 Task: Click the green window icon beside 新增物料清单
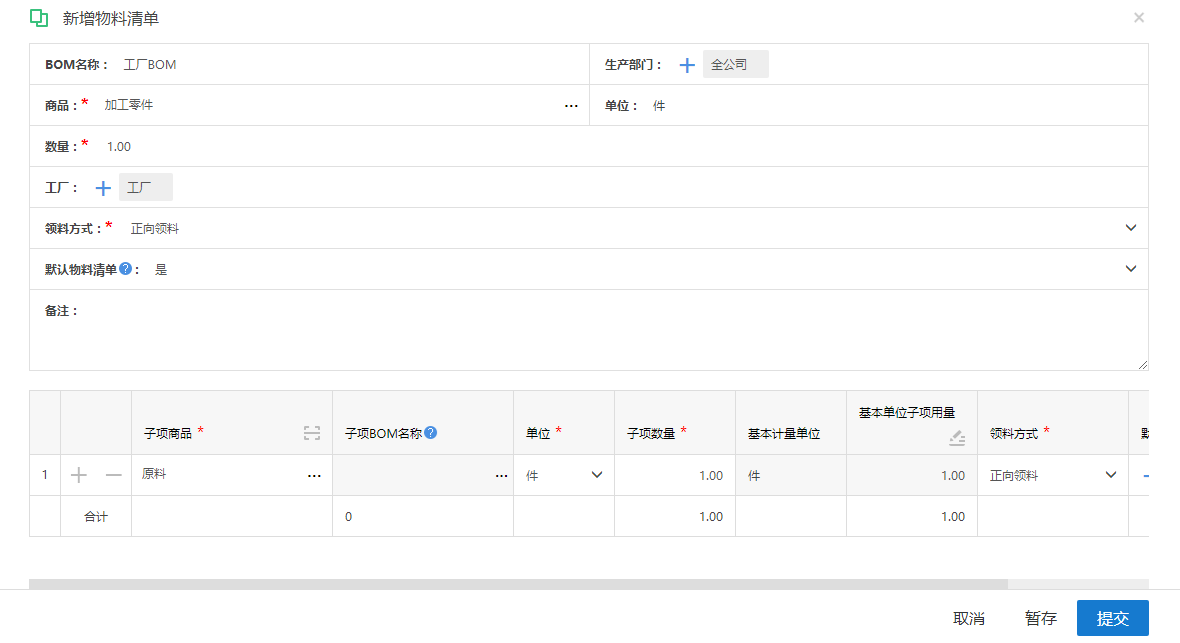[38, 18]
